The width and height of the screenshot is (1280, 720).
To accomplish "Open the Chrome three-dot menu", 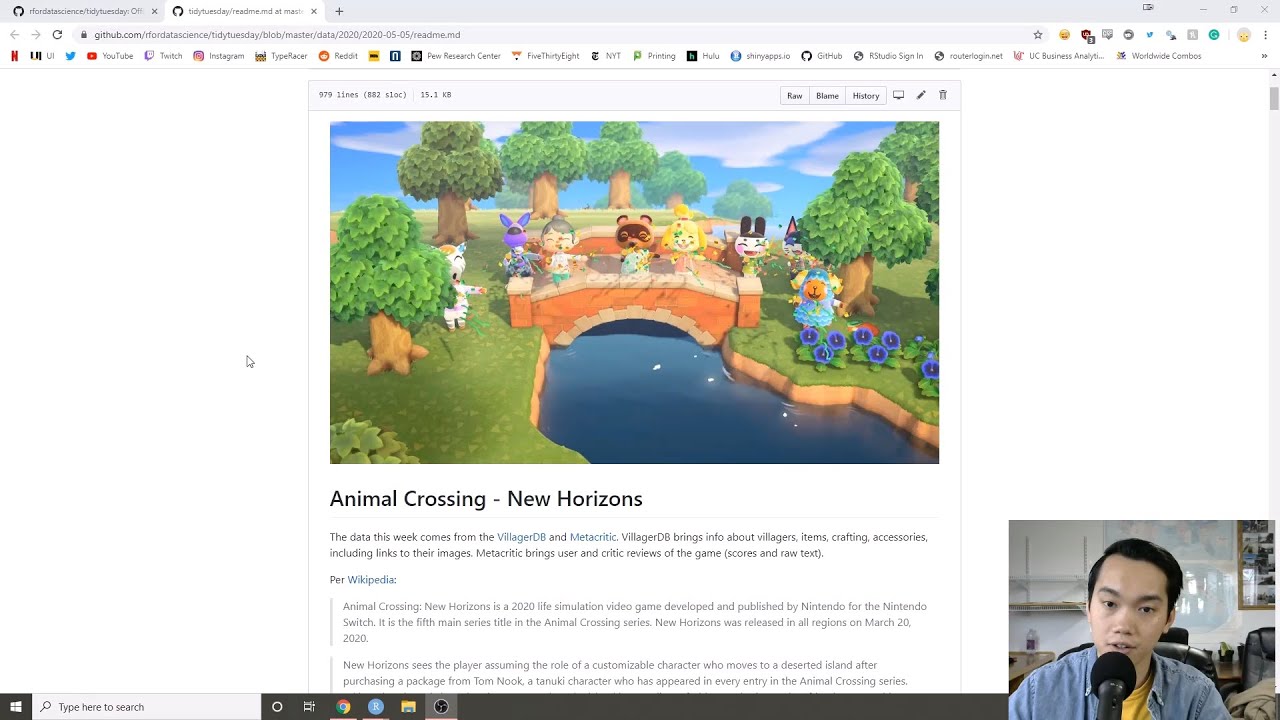I will coord(1265,35).
